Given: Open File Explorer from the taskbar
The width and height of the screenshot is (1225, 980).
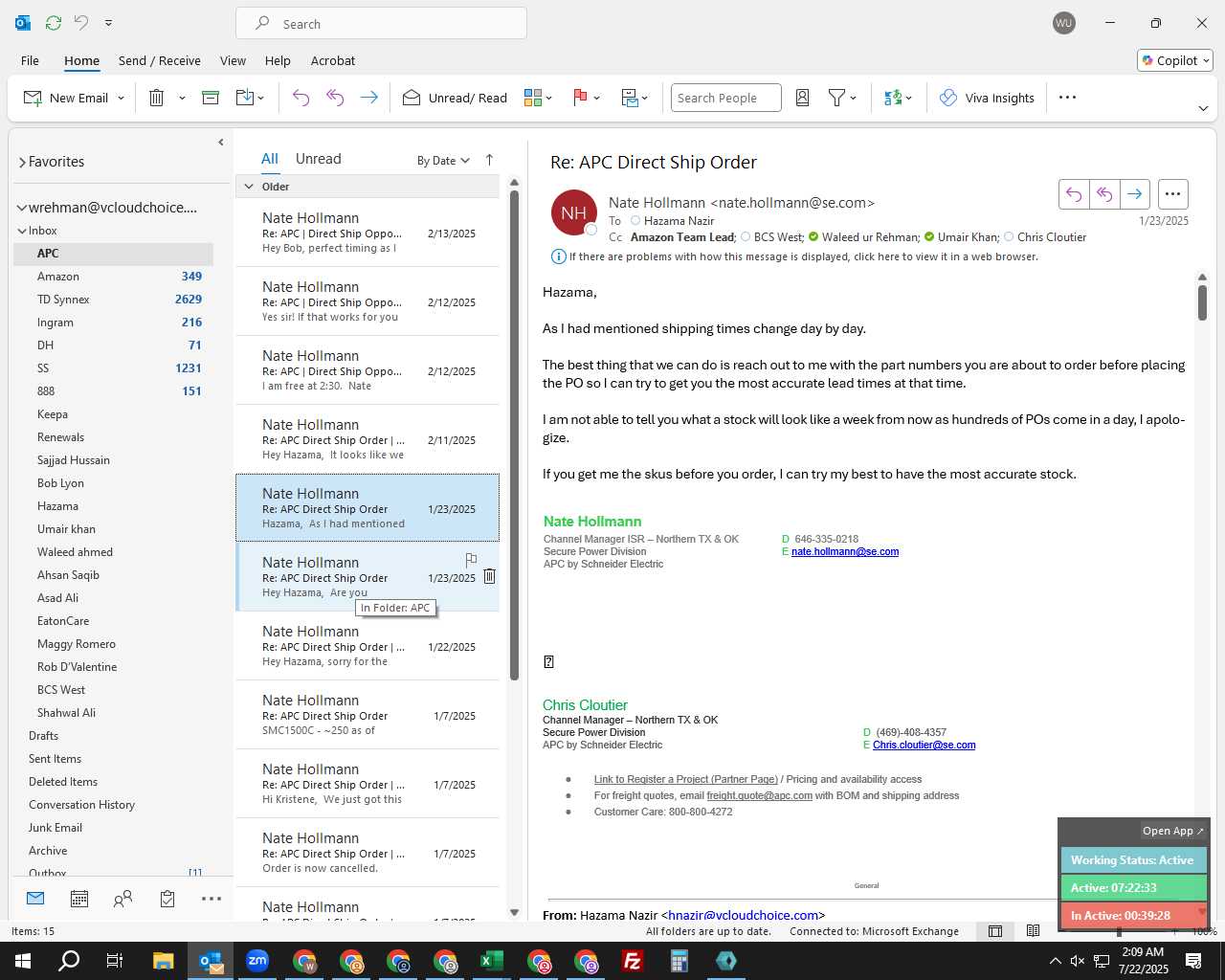Looking at the screenshot, I should [x=164, y=961].
